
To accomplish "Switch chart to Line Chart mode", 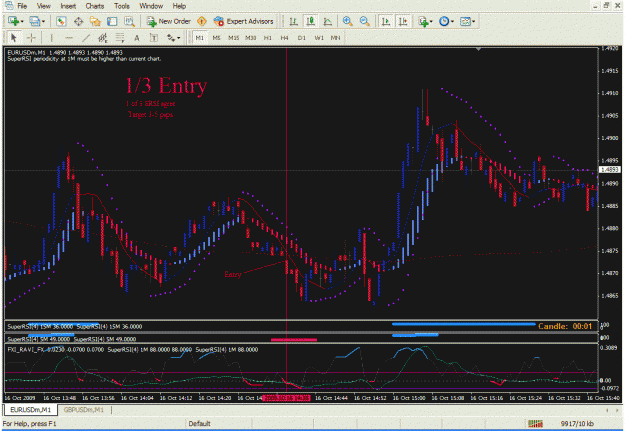I will pos(328,21).
